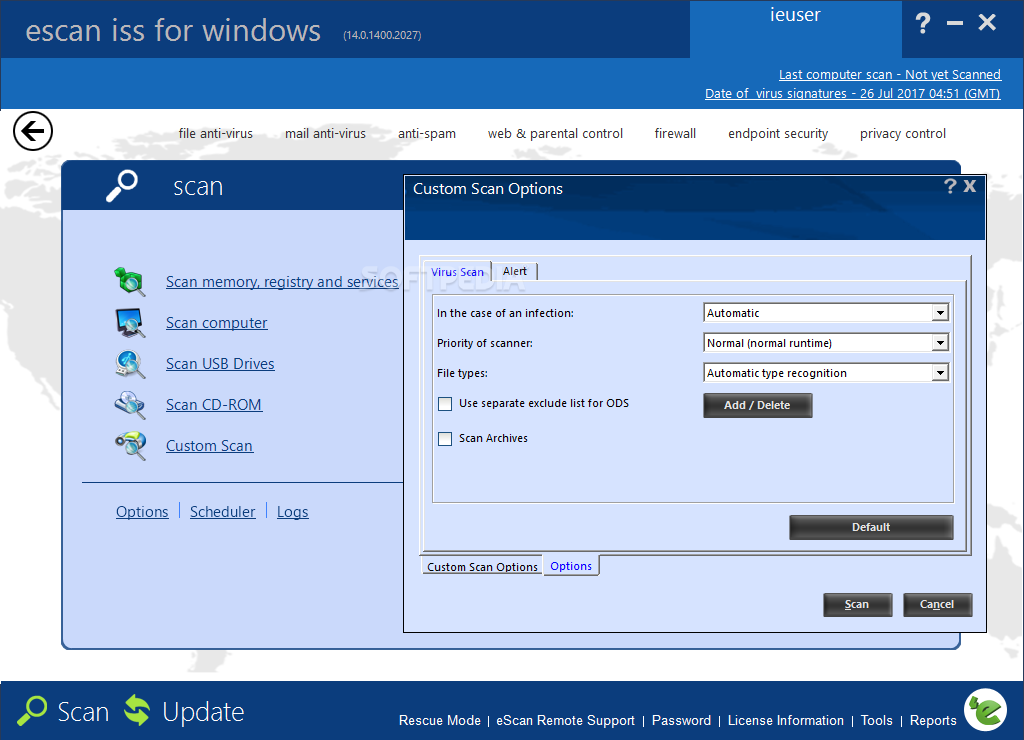Image resolution: width=1024 pixels, height=740 pixels.
Task: Select the Options bottom tab in the dialog
Action: (571, 566)
